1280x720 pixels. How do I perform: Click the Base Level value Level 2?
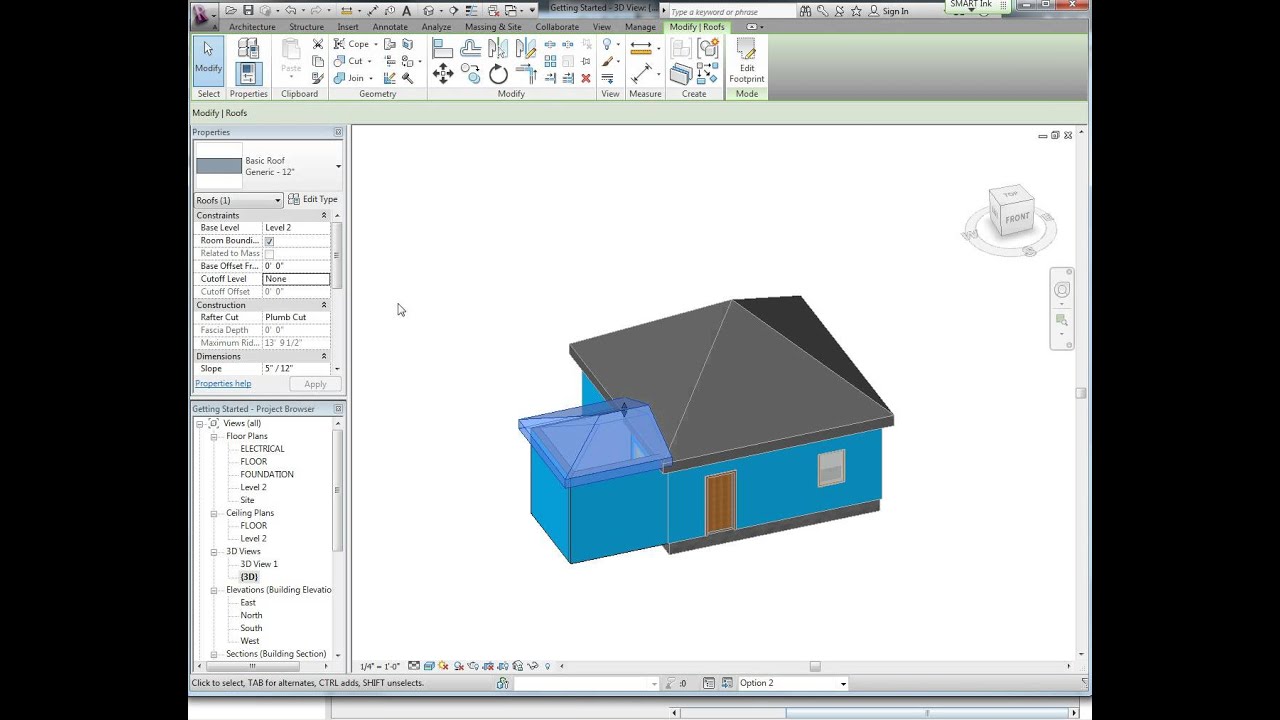[x=296, y=228]
